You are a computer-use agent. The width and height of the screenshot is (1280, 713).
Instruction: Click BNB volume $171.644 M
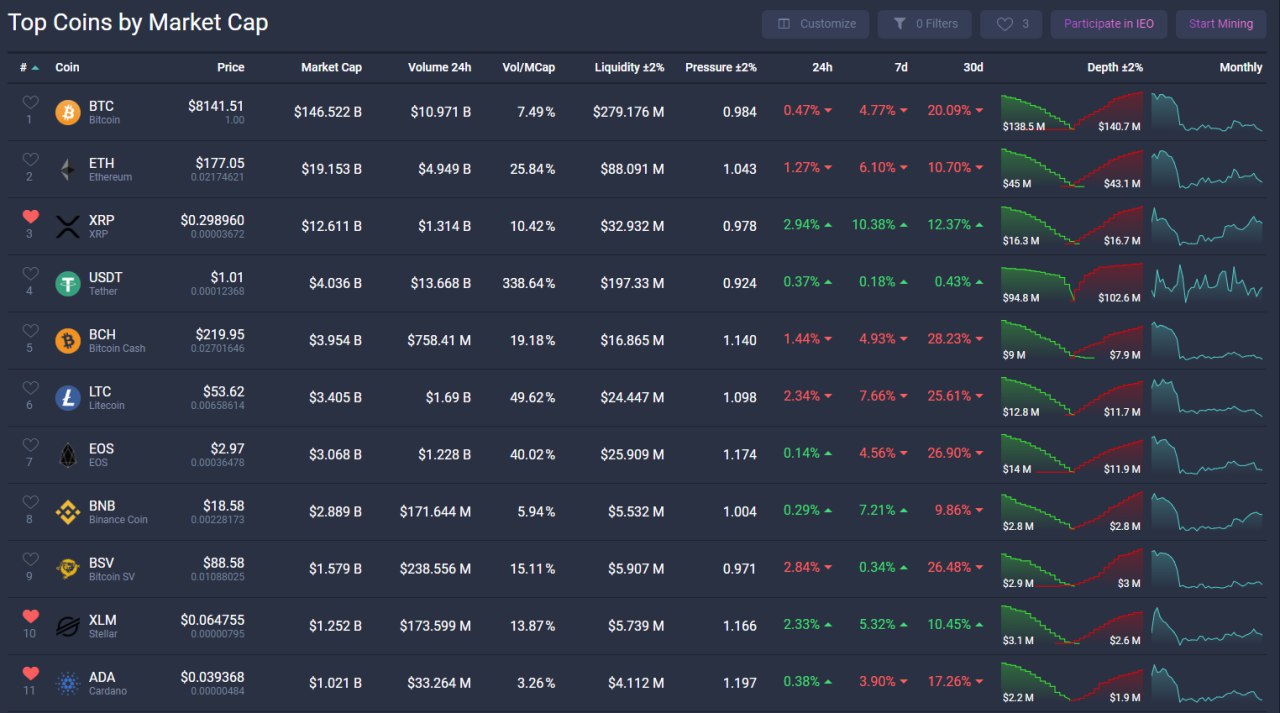tap(435, 512)
